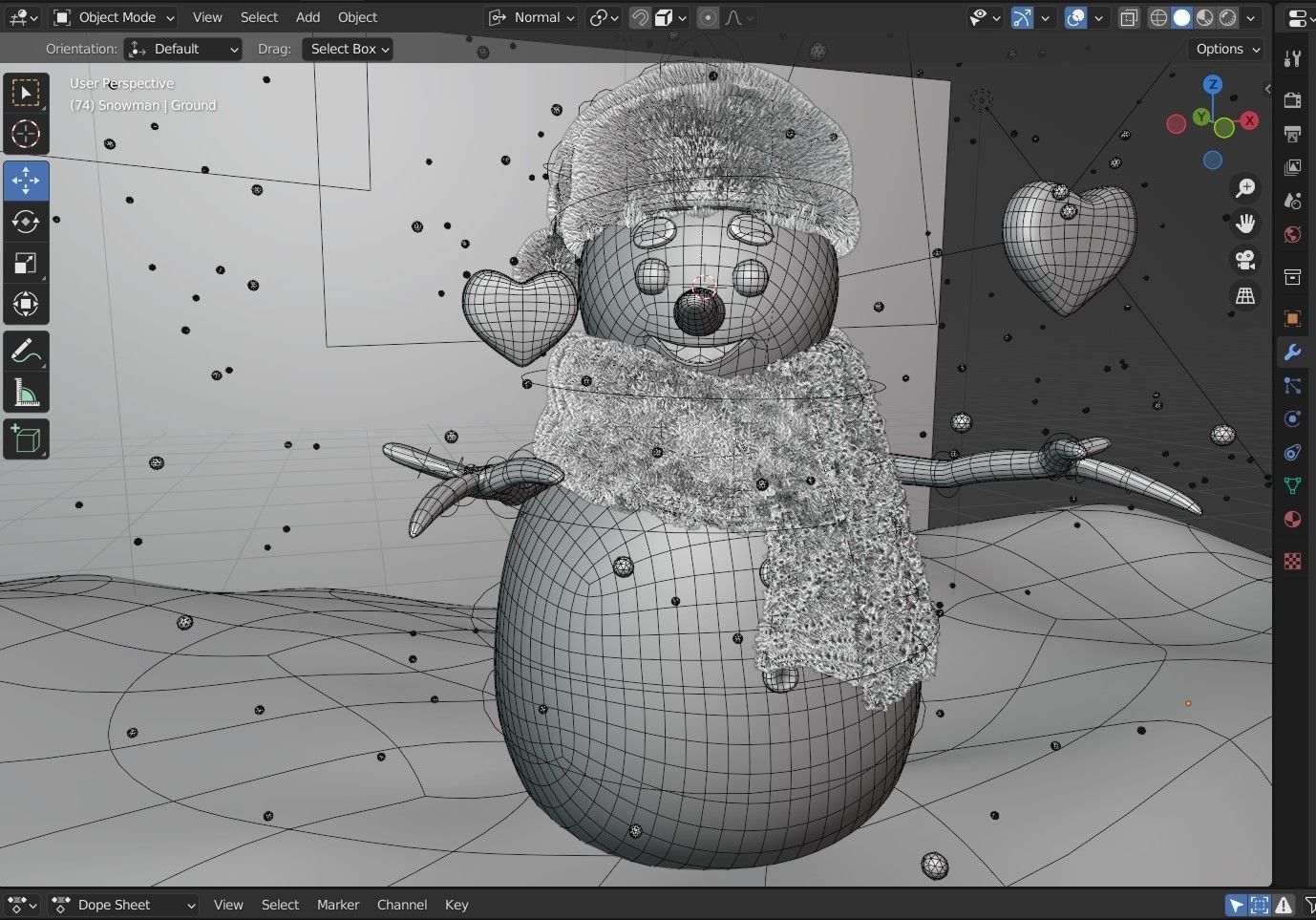
Task: Open the Add menu
Action: point(308,17)
